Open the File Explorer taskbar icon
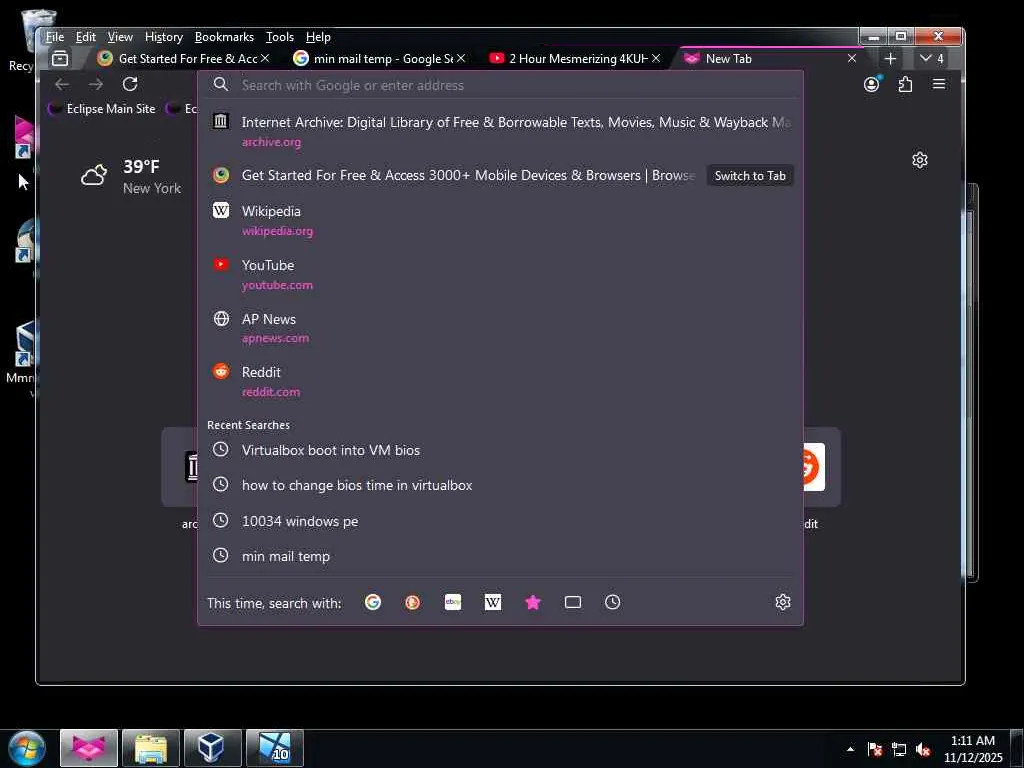 [x=151, y=748]
